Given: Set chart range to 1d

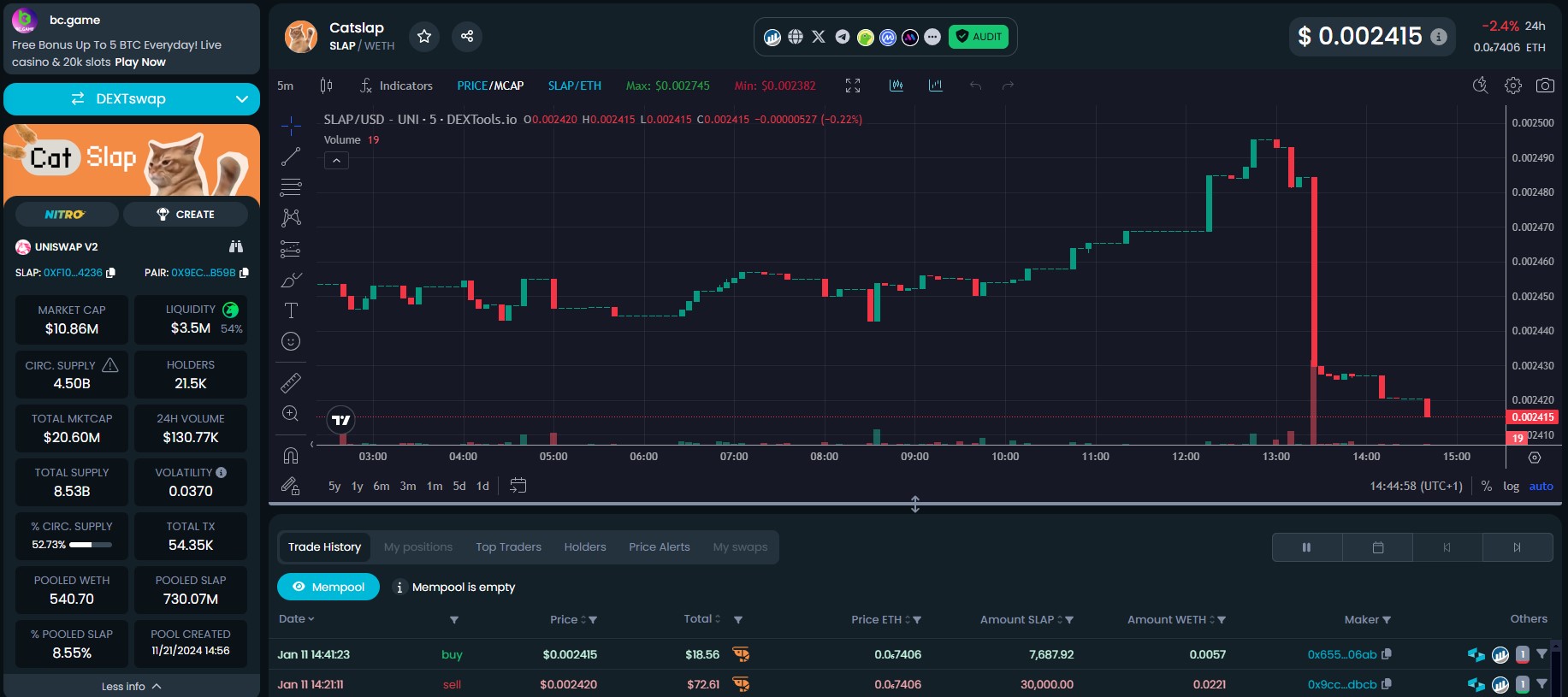Looking at the screenshot, I should click(x=482, y=486).
